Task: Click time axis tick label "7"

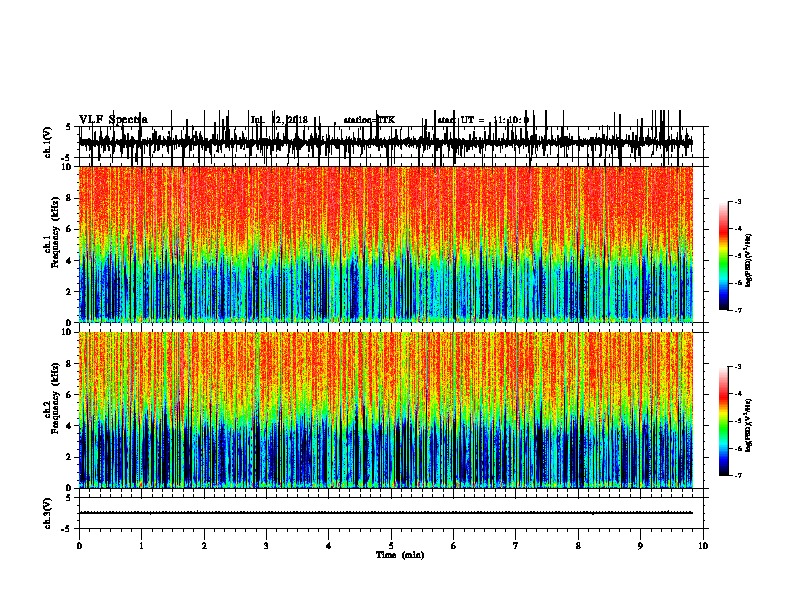Action: pyautogui.click(x=516, y=546)
